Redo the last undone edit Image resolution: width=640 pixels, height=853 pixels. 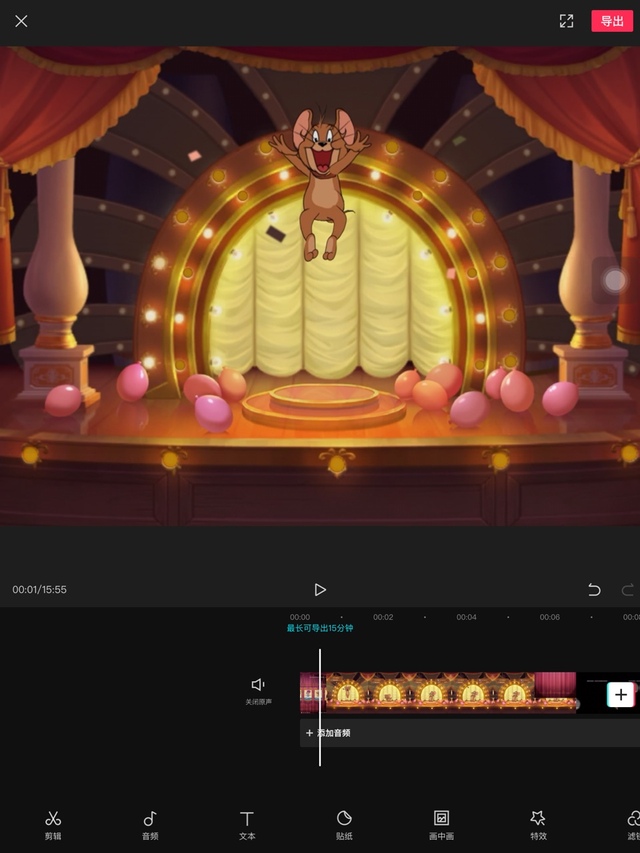coord(628,590)
